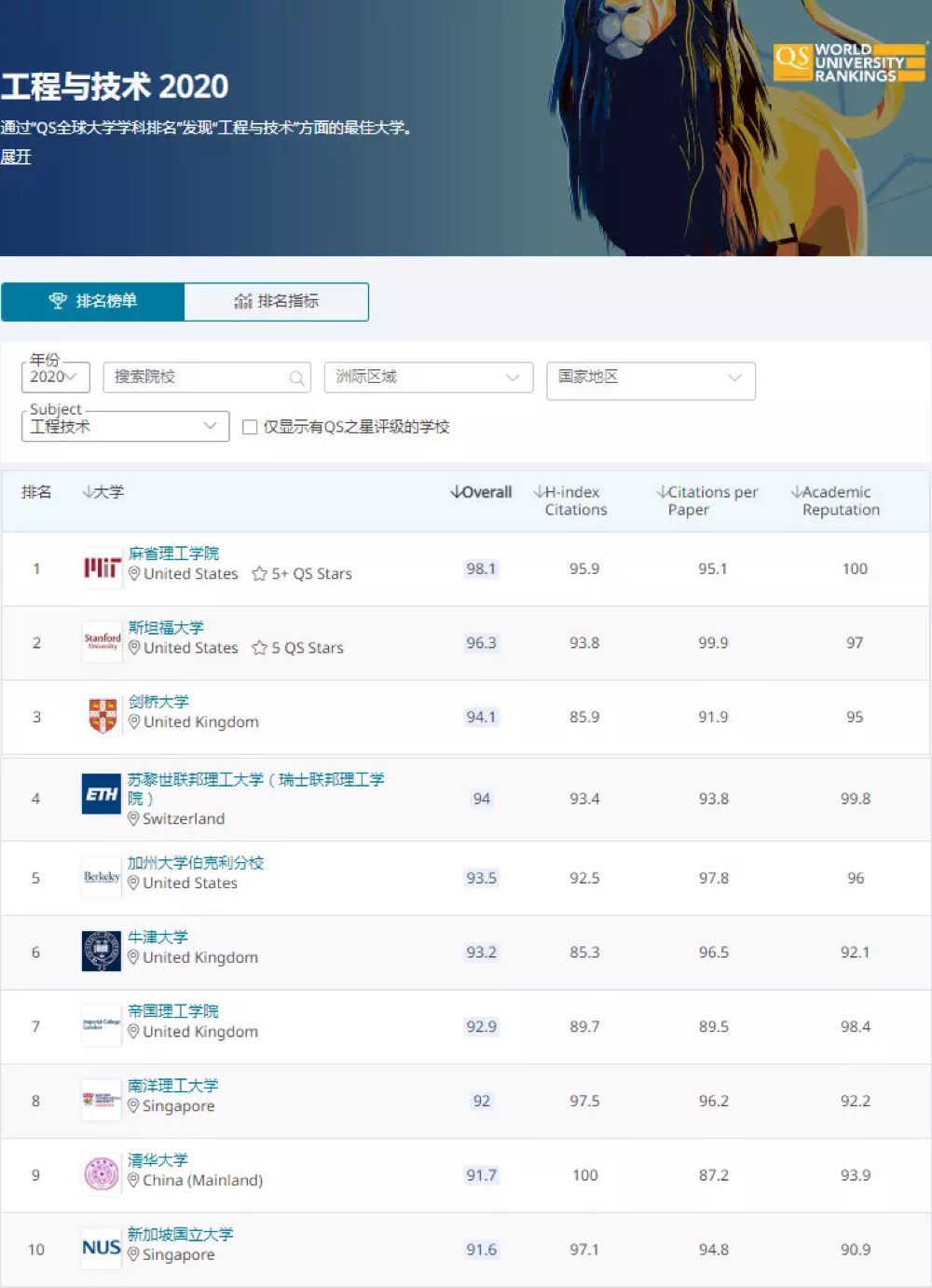Click the Cambridge University crest logo
932x1288 pixels.
[x=102, y=716]
